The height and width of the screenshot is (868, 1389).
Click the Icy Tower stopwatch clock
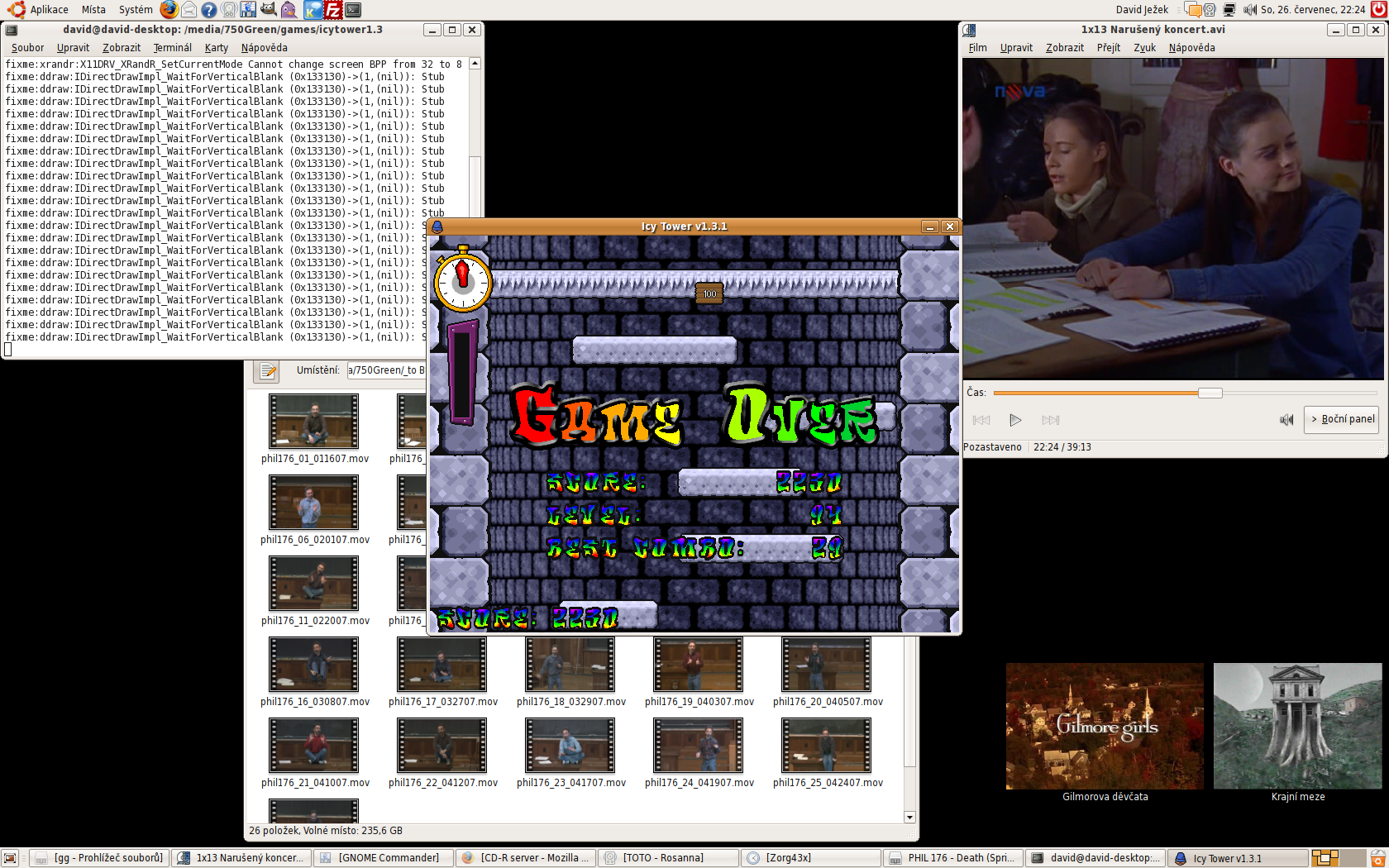[463, 279]
